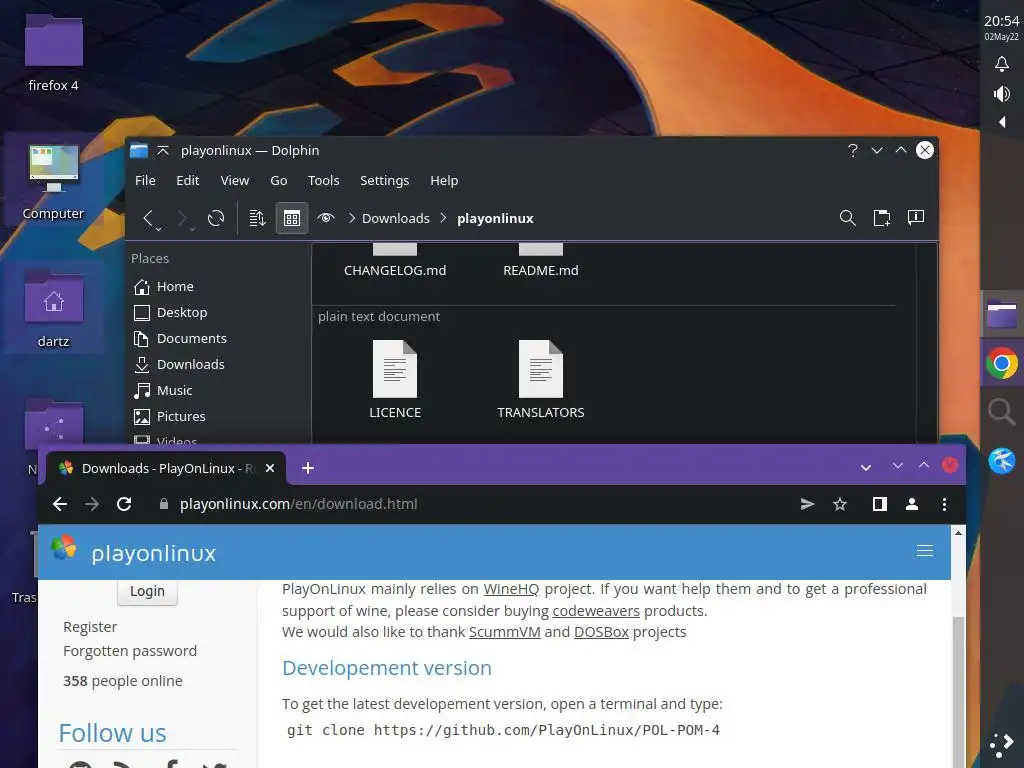Click the playonlinux logo
This screenshot has width=1024, height=768.
pyautogui.click(x=134, y=552)
